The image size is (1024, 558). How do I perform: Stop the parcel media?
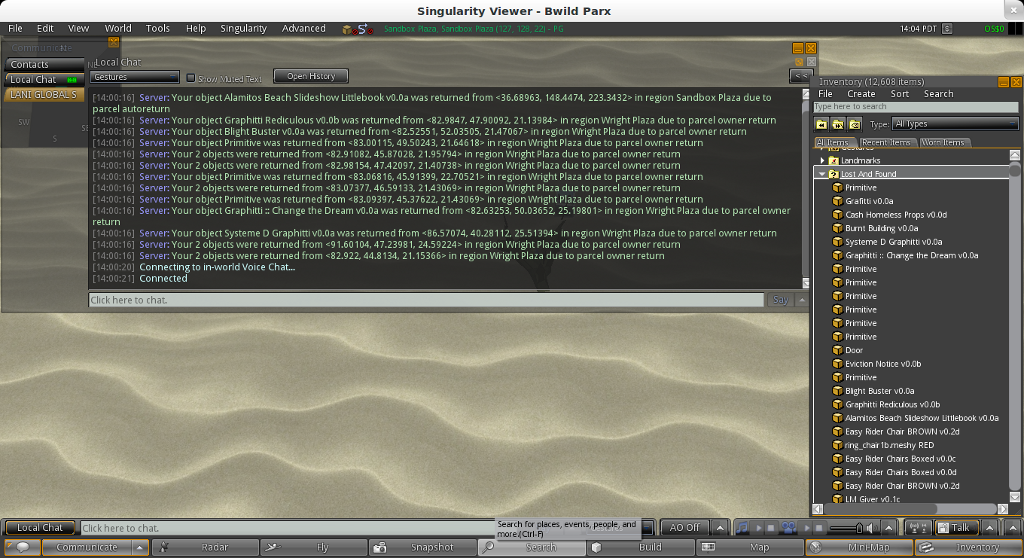819,527
